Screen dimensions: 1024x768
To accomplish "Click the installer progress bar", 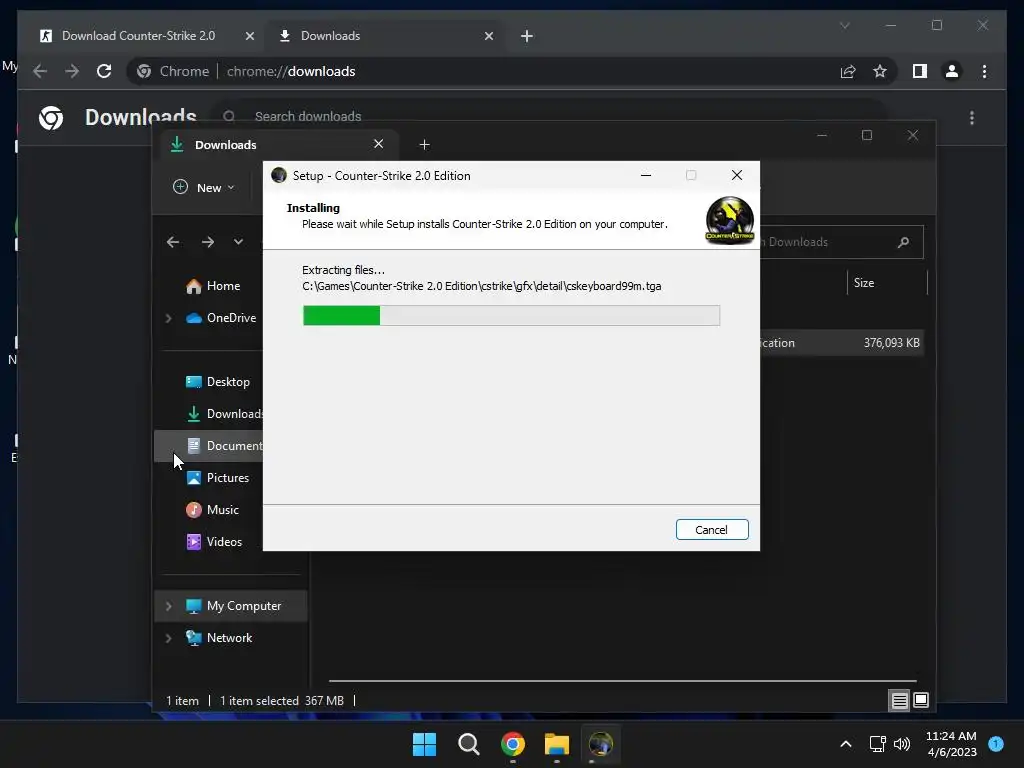I will point(511,315).
